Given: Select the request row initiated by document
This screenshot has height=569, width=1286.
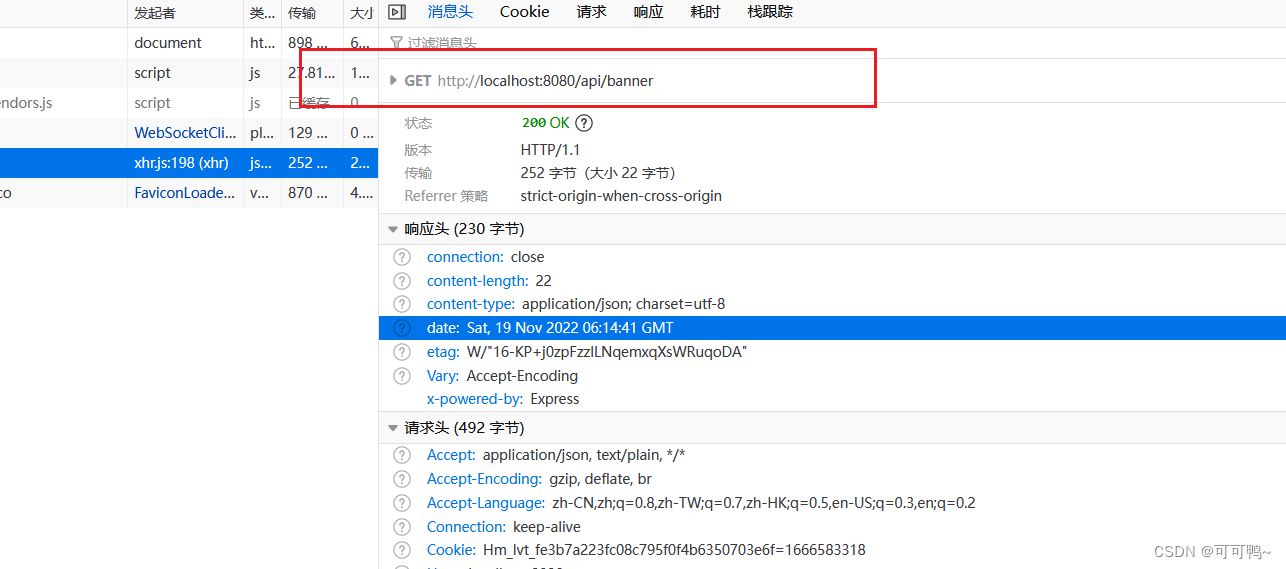Looking at the screenshot, I should point(189,43).
